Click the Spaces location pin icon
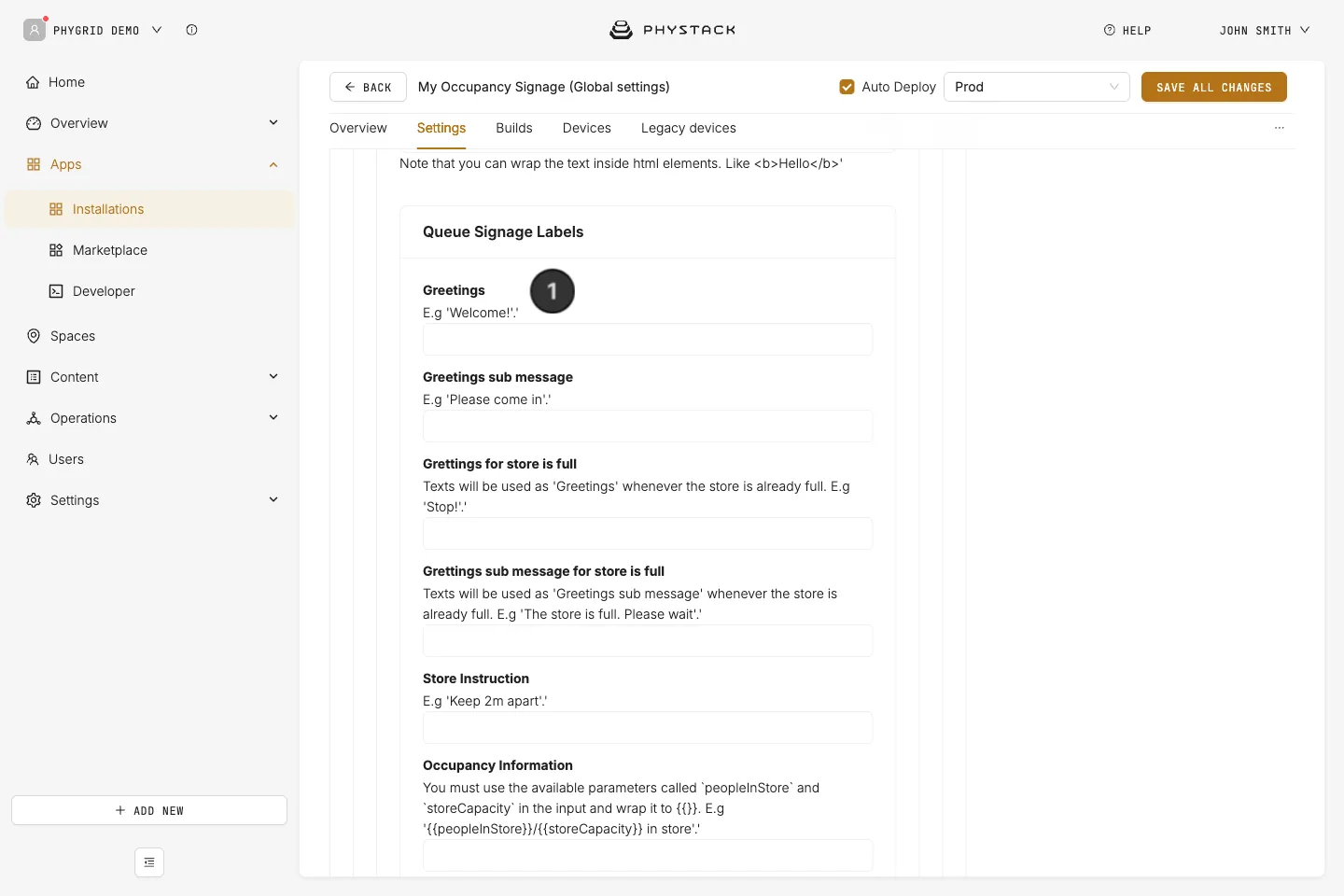1344x896 pixels. point(34,336)
